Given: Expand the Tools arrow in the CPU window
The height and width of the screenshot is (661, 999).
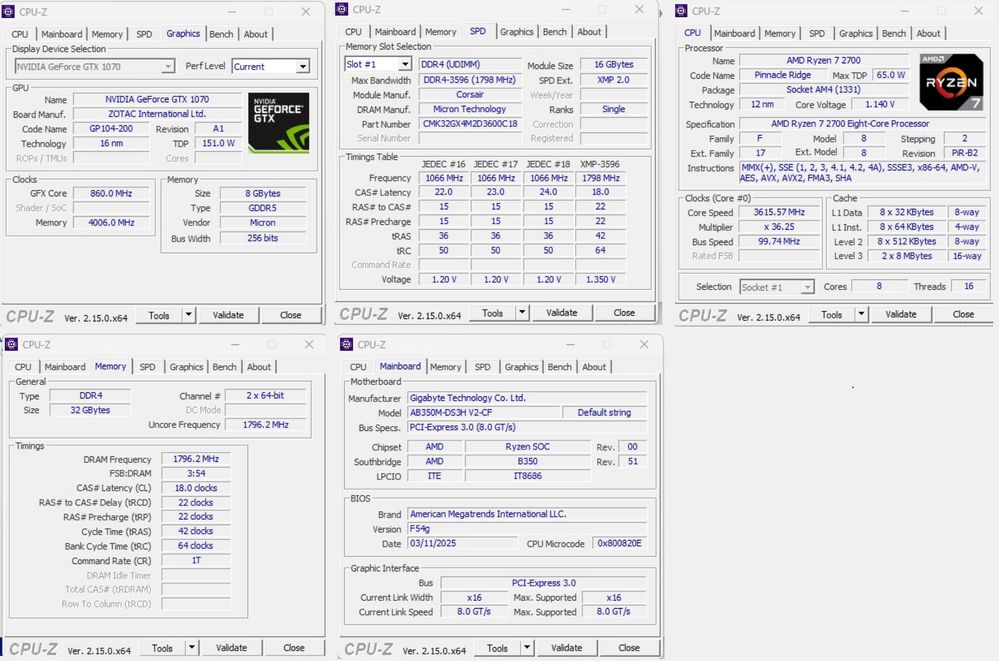Looking at the screenshot, I should coord(861,314).
